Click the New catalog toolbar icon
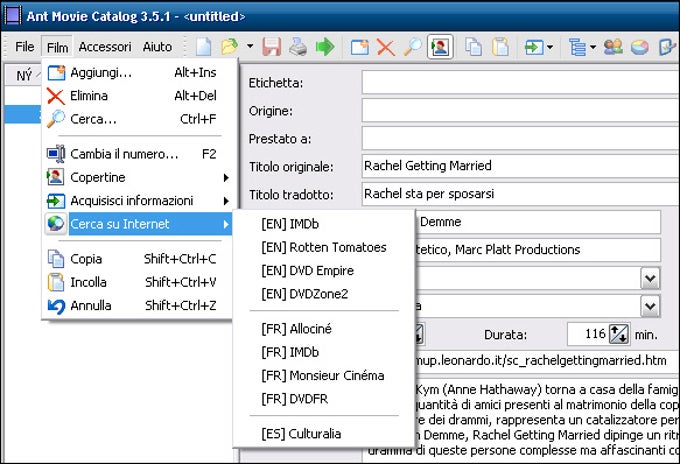The image size is (680, 464). [203, 46]
